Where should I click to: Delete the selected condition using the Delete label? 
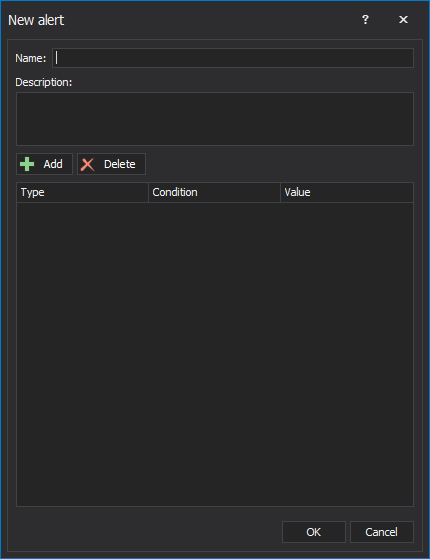pos(119,164)
